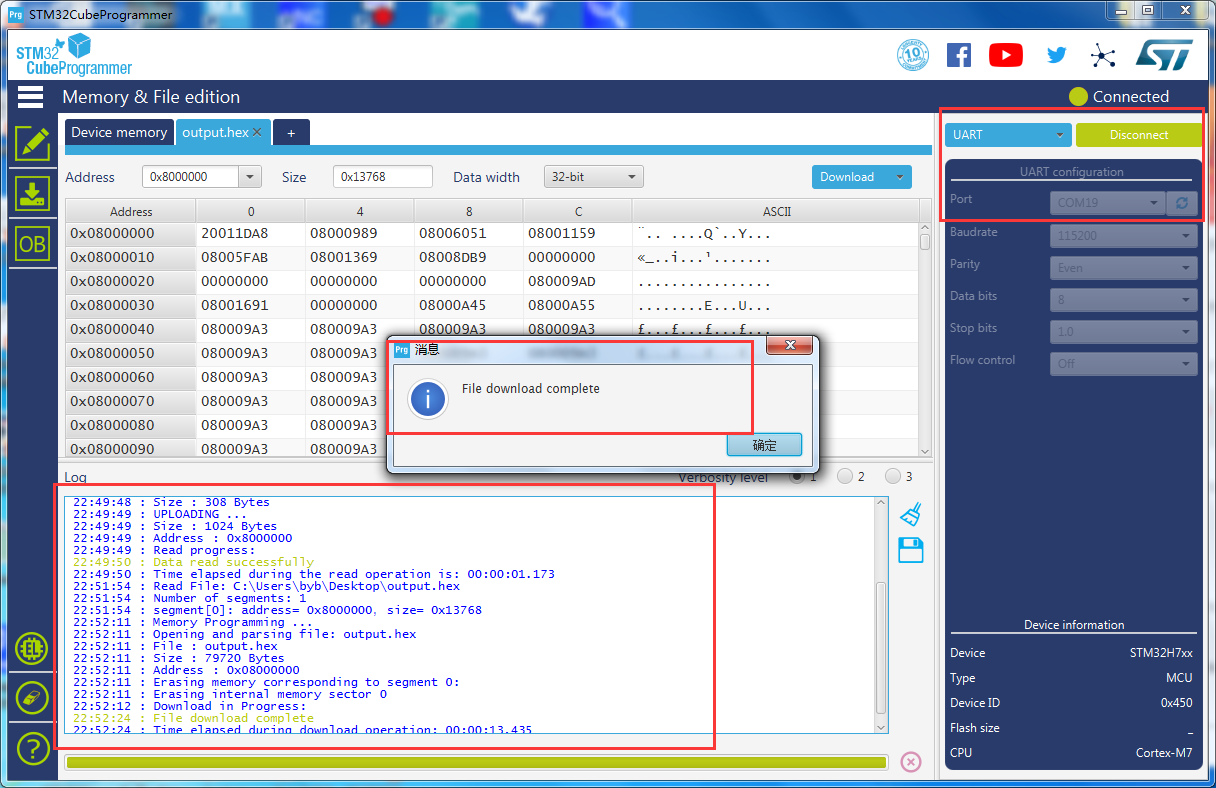Select verbosity level 1

[x=797, y=477]
